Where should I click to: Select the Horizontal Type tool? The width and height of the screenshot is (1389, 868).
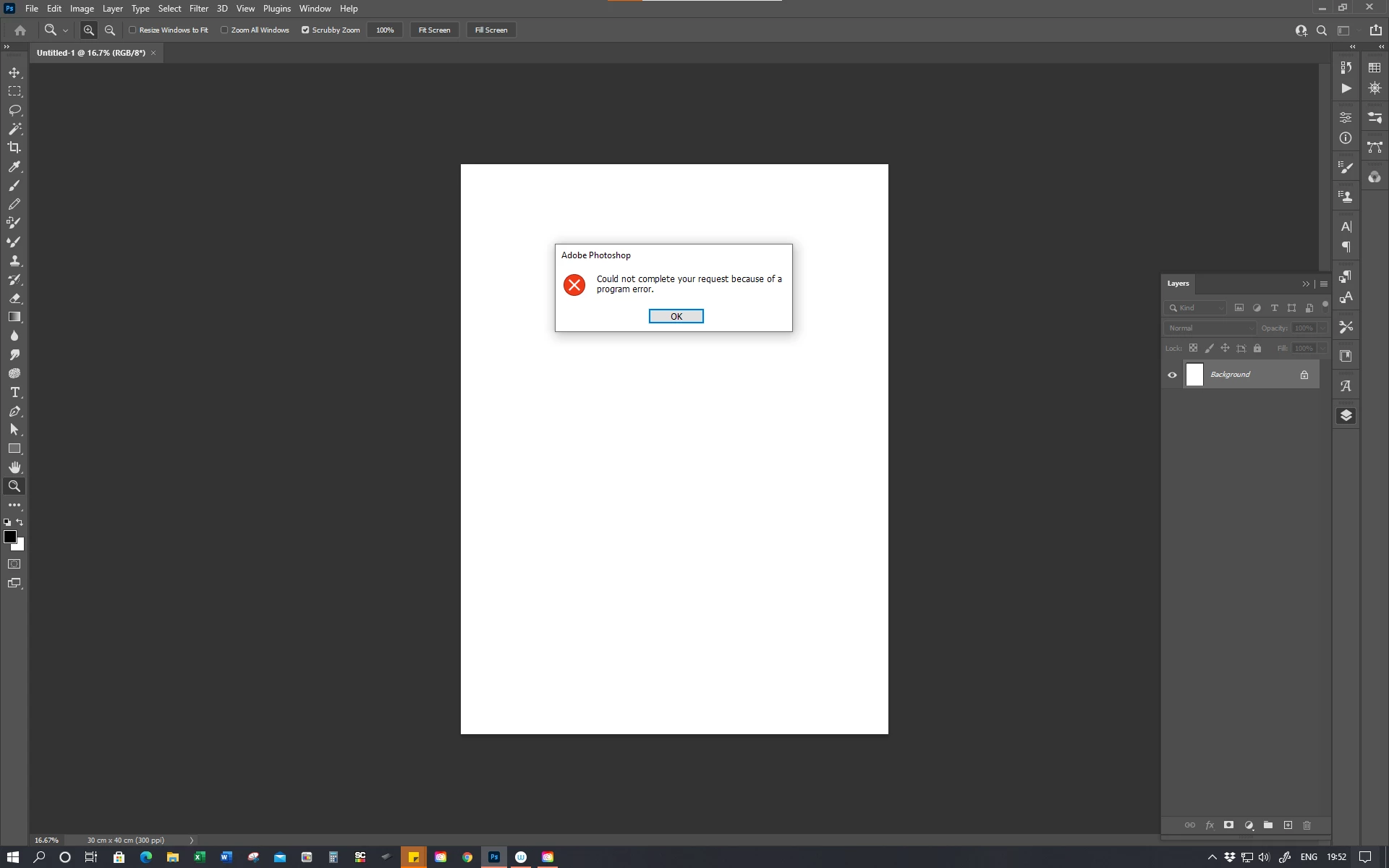point(14,392)
